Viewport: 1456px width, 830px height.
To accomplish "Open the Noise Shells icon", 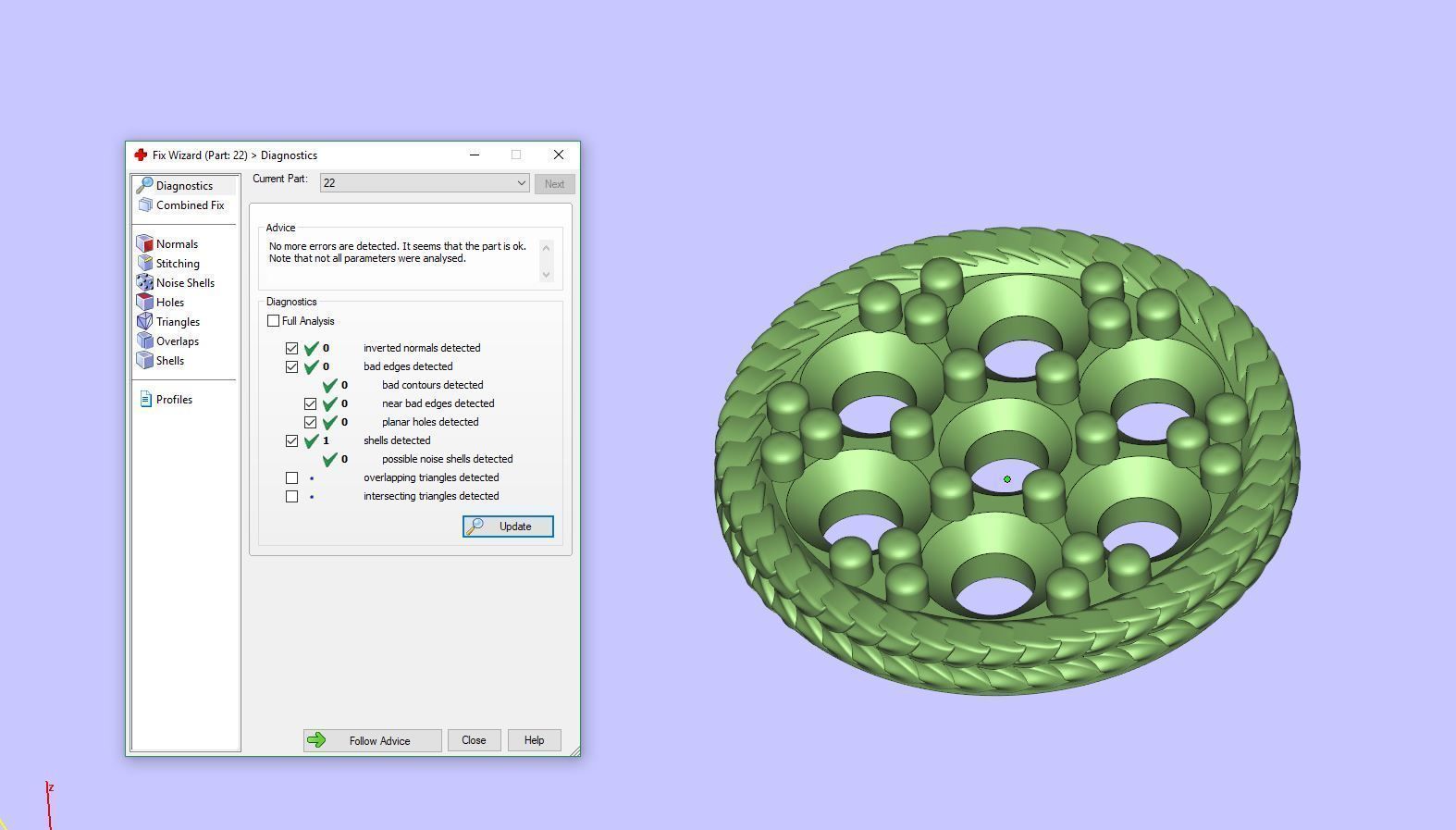I will (x=144, y=283).
